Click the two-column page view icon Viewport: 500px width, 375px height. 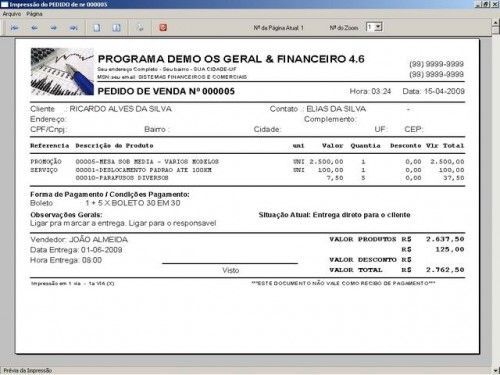(117, 28)
